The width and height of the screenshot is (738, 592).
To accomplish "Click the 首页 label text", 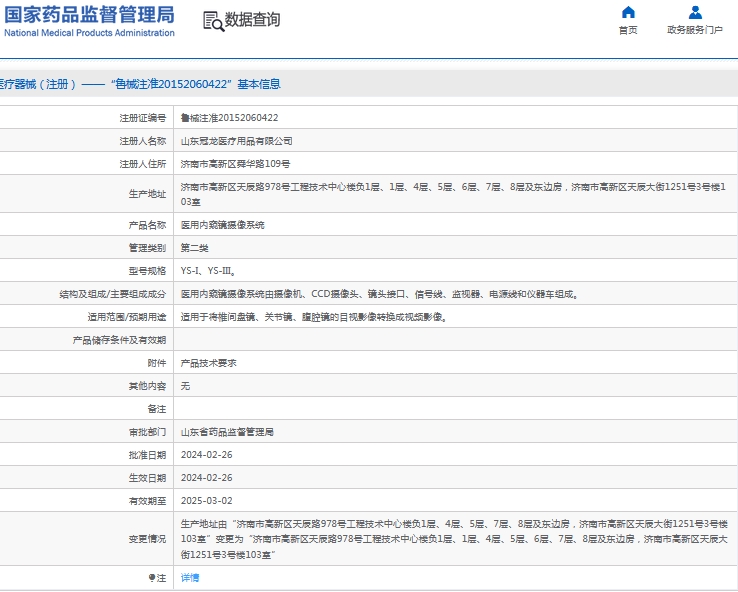I will point(628,30).
